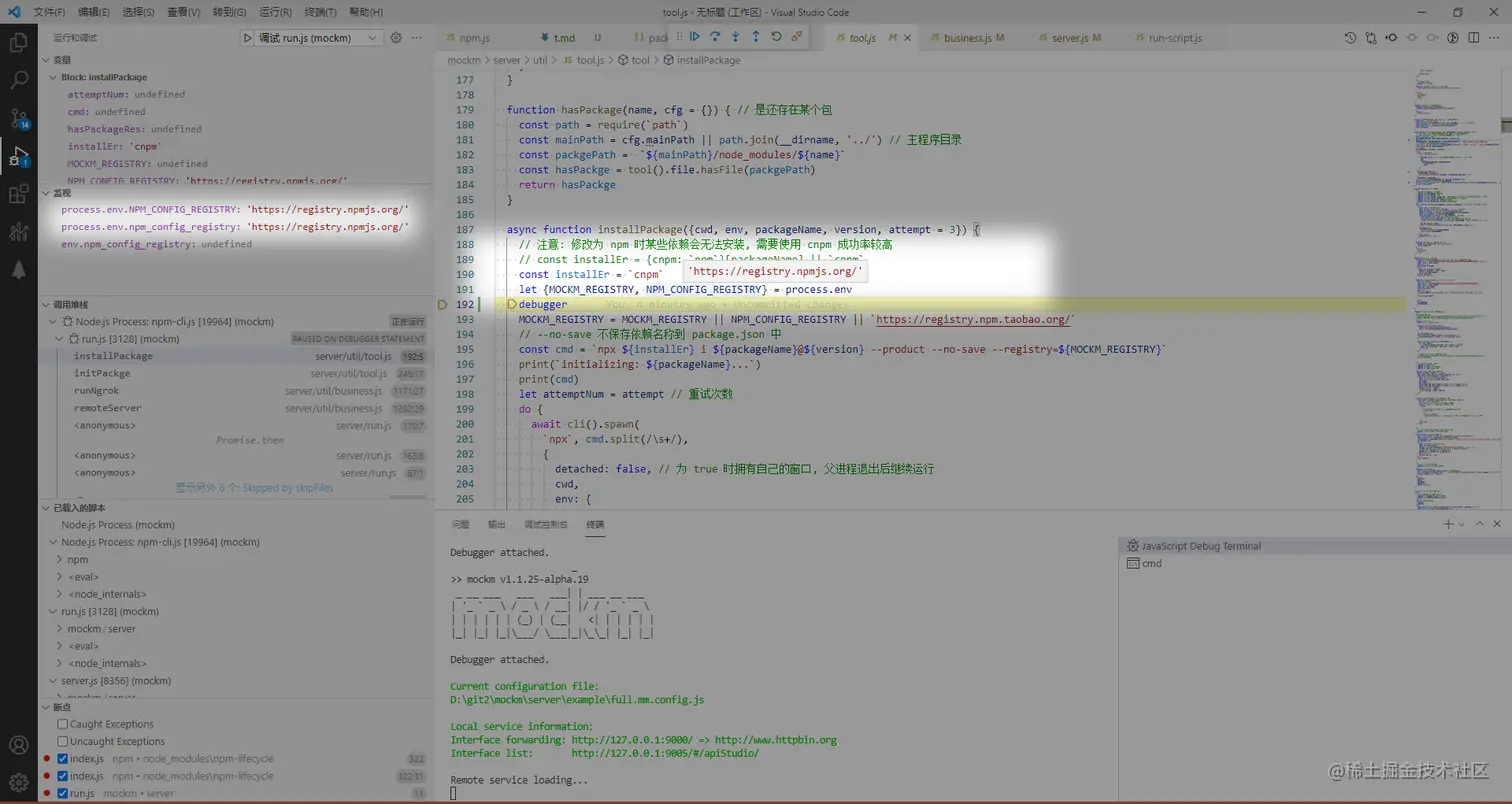Open the Run and Debug view icon
The image size is (1512, 804).
click(18, 156)
